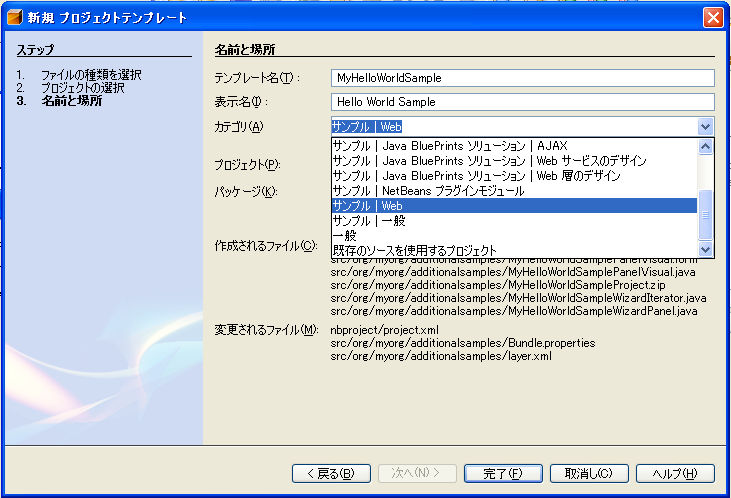Screen dimensions: 731x498
Task: Click step 3 名前と場所 in steps list
Action: pyautogui.click(x=71, y=101)
